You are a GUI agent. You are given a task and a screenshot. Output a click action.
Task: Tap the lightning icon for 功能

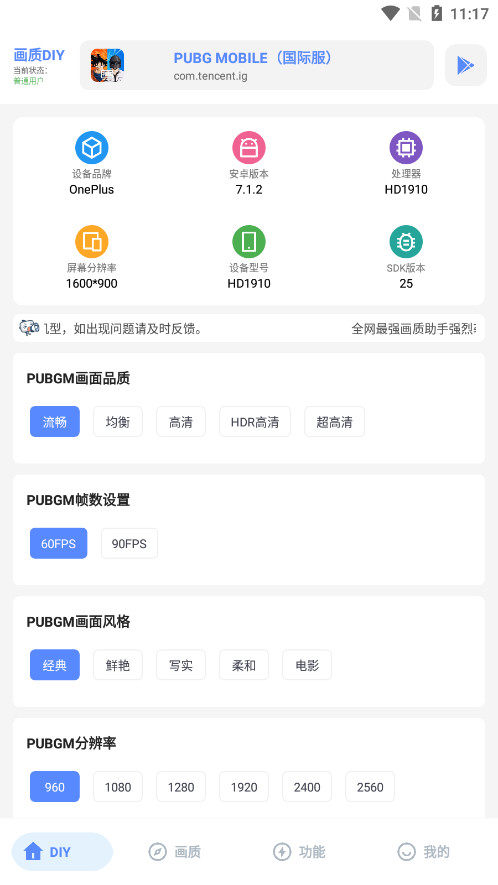coord(282,852)
